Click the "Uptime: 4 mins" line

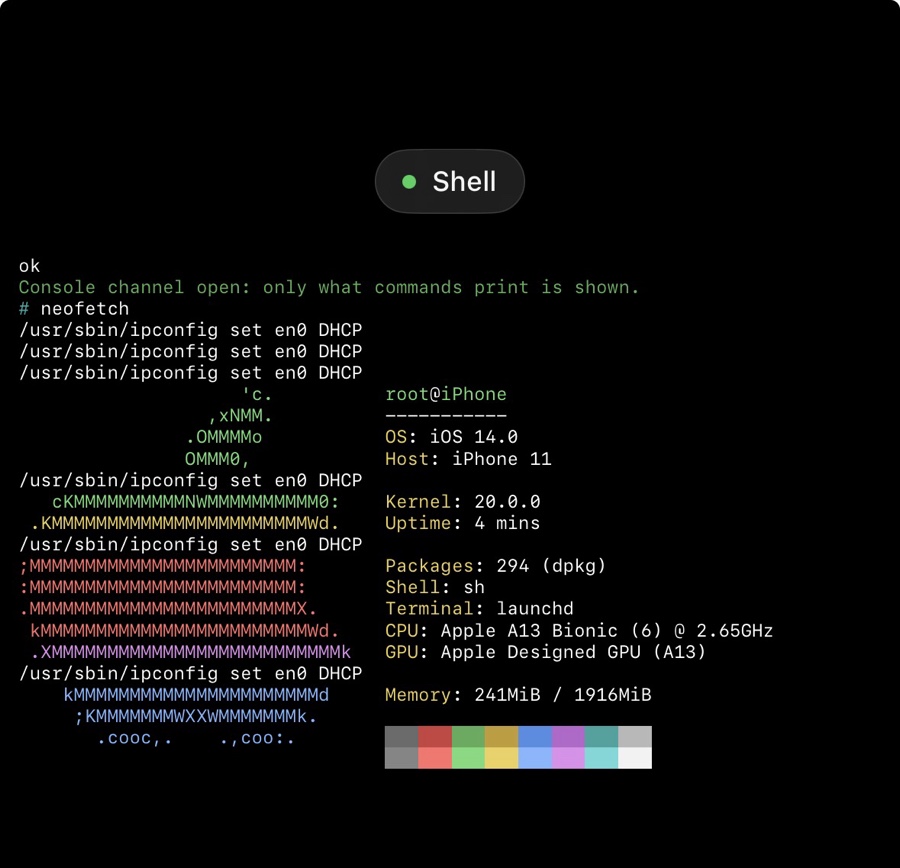pyautogui.click(x=463, y=523)
